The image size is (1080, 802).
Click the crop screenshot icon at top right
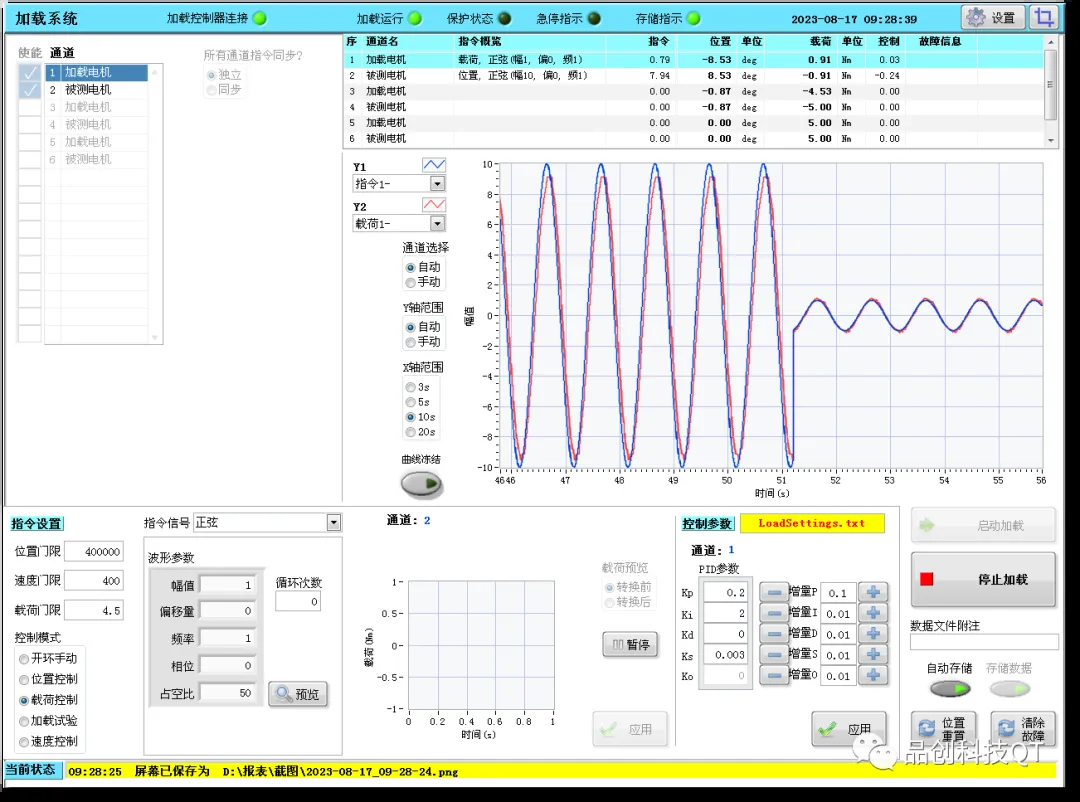[1044, 17]
